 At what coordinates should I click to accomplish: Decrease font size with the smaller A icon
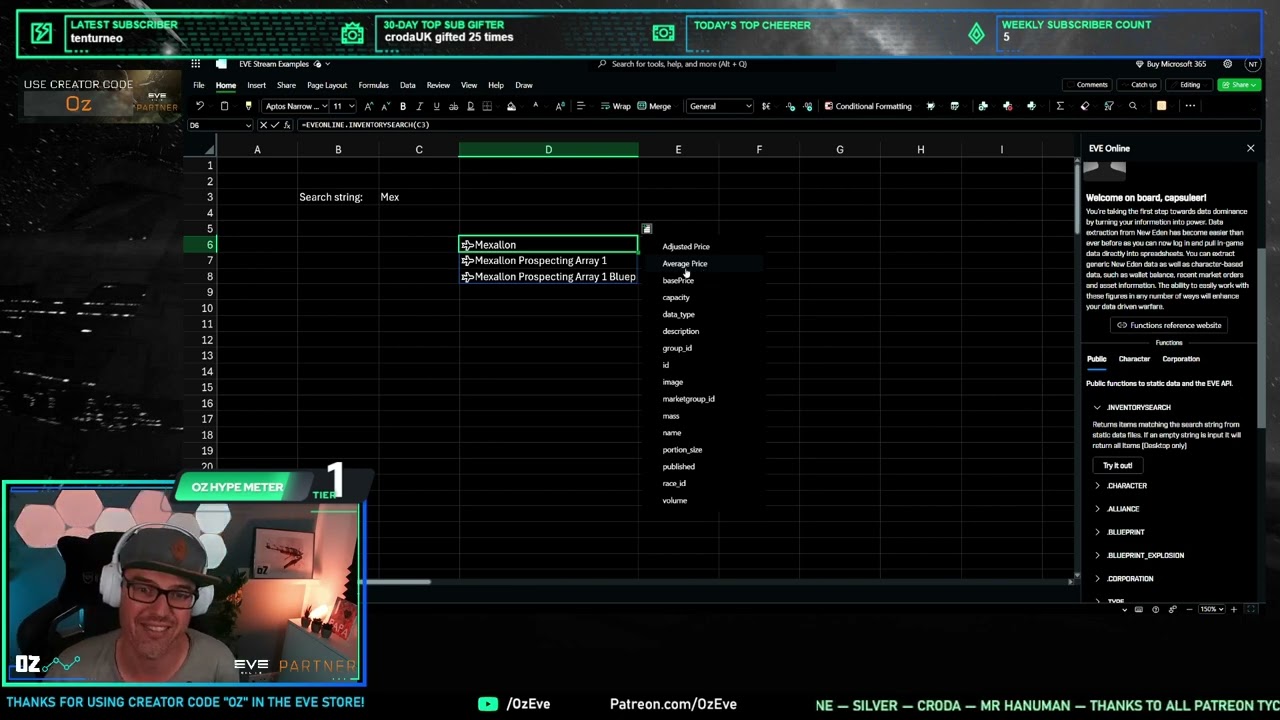(x=385, y=106)
